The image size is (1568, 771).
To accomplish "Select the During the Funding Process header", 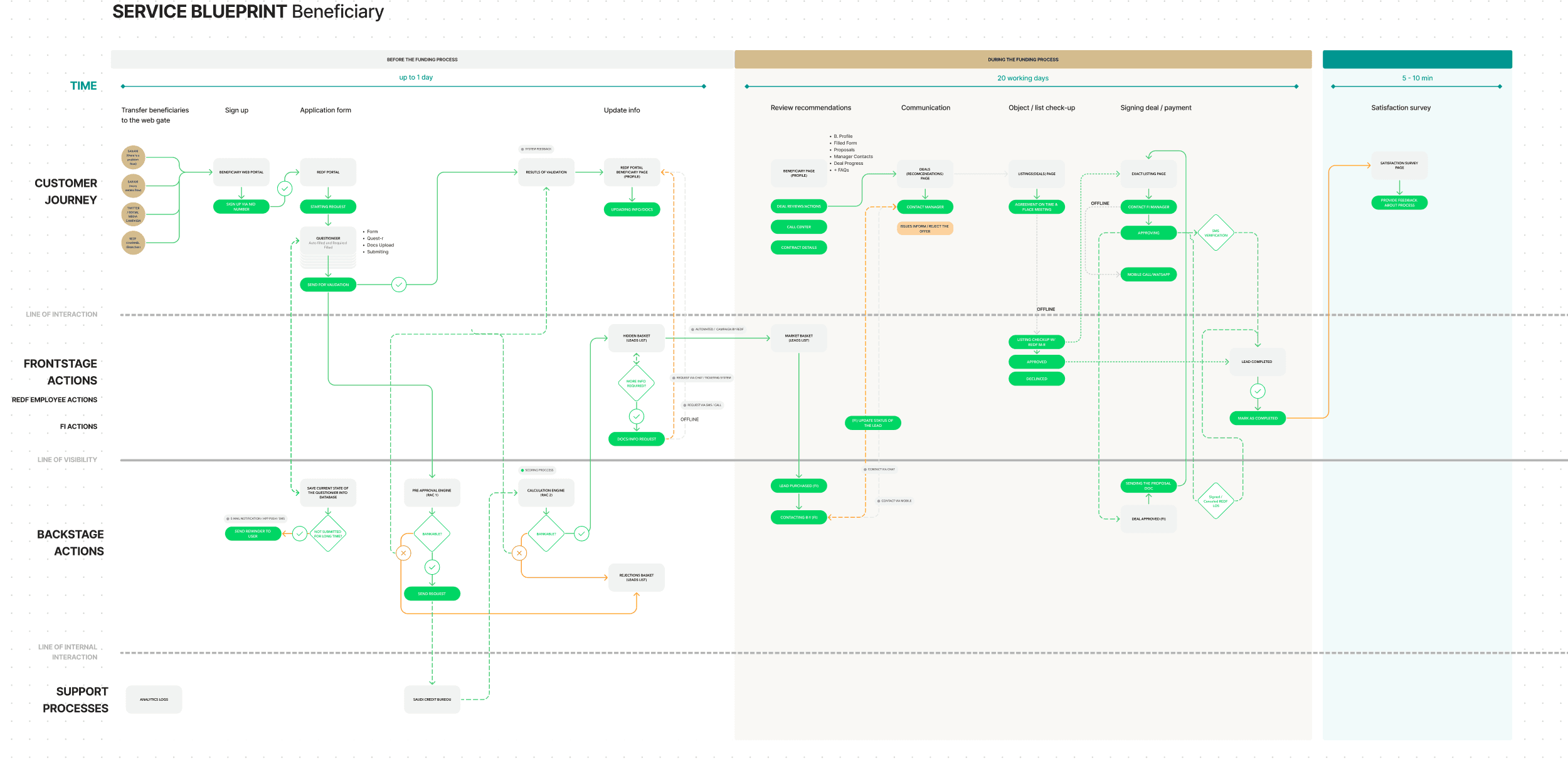I will click(1023, 60).
